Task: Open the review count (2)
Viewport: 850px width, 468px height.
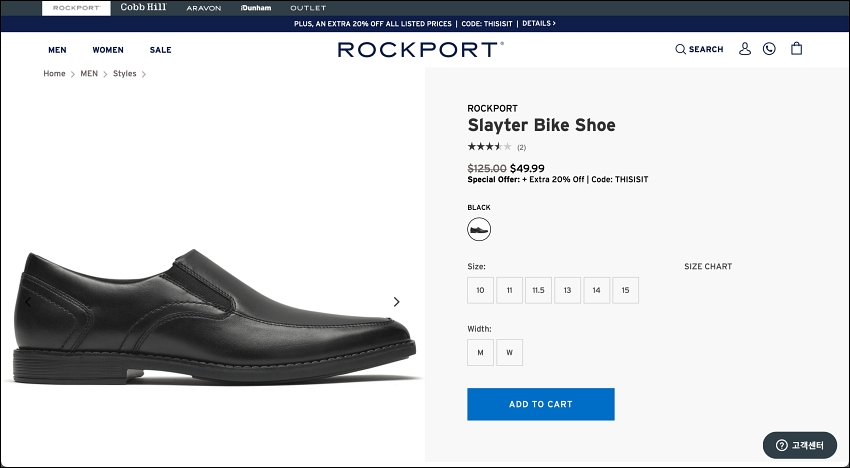Action: 521,147
